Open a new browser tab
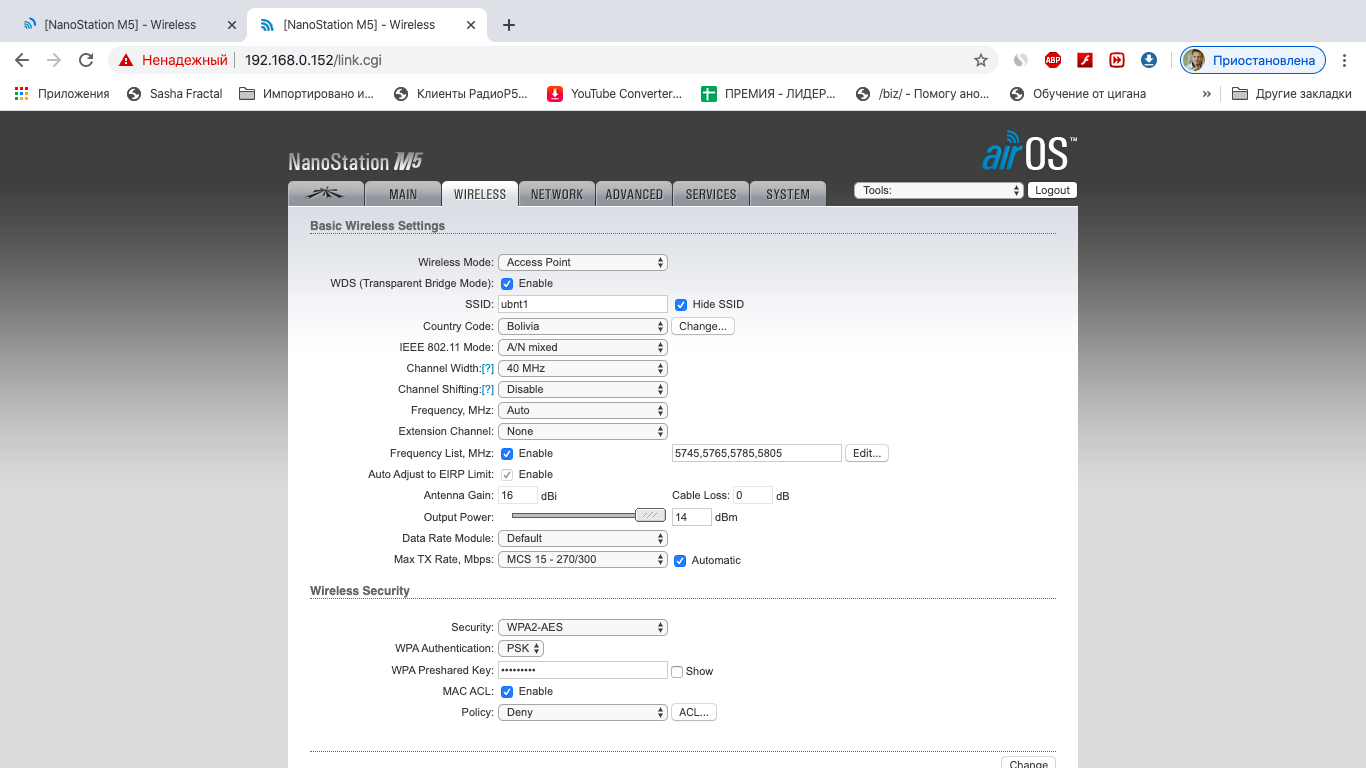1366x768 pixels. click(x=509, y=25)
